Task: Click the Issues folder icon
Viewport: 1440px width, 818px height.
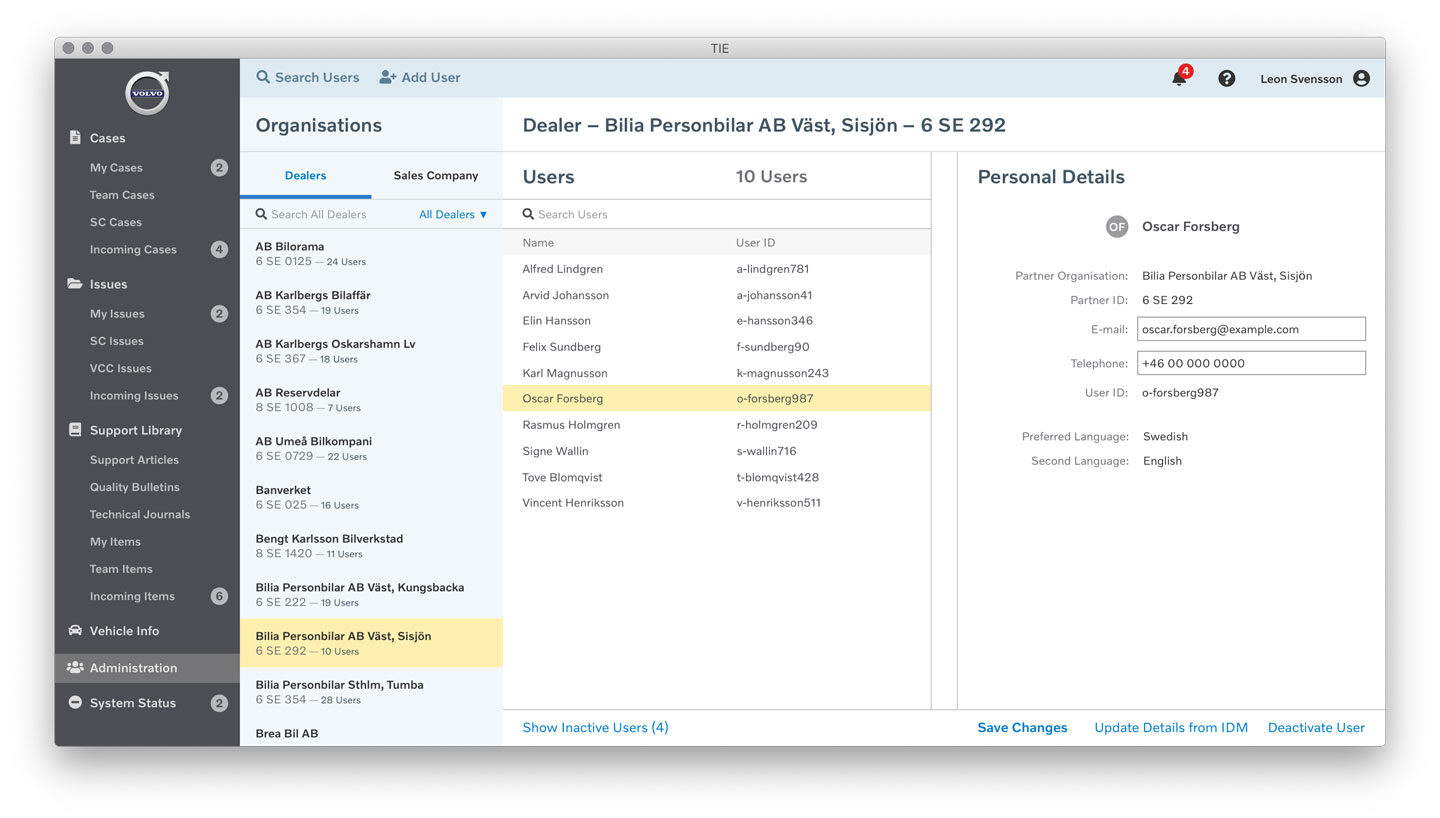Action: pyautogui.click(x=75, y=284)
